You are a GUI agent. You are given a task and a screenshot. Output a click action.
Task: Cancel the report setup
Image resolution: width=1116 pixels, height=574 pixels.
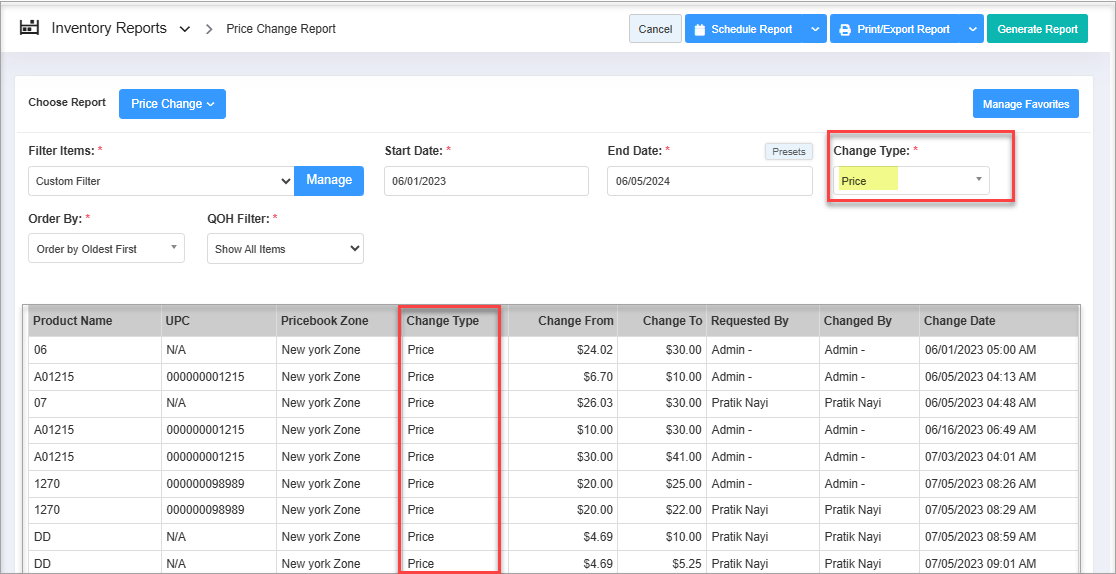(655, 29)
